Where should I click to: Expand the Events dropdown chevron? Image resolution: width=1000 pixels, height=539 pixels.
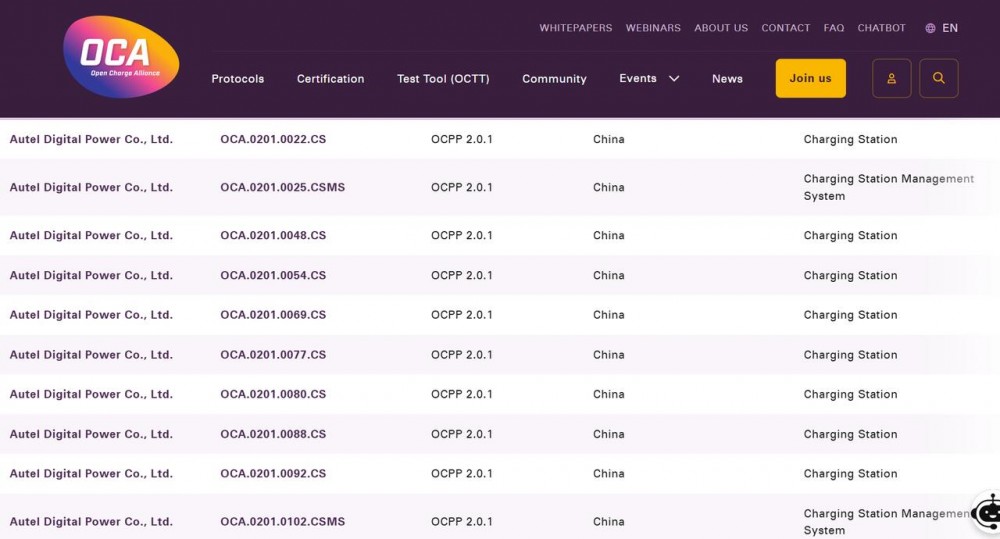pos(674,78)
